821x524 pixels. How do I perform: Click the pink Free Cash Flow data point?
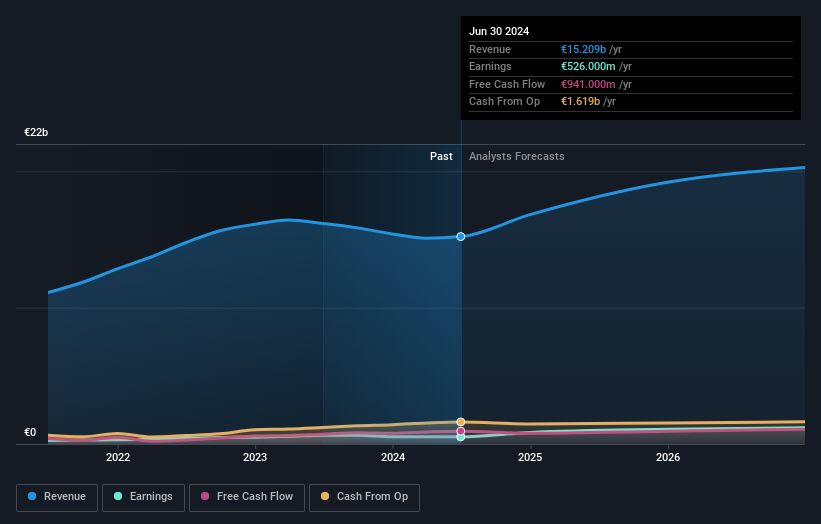click(461, 431)
